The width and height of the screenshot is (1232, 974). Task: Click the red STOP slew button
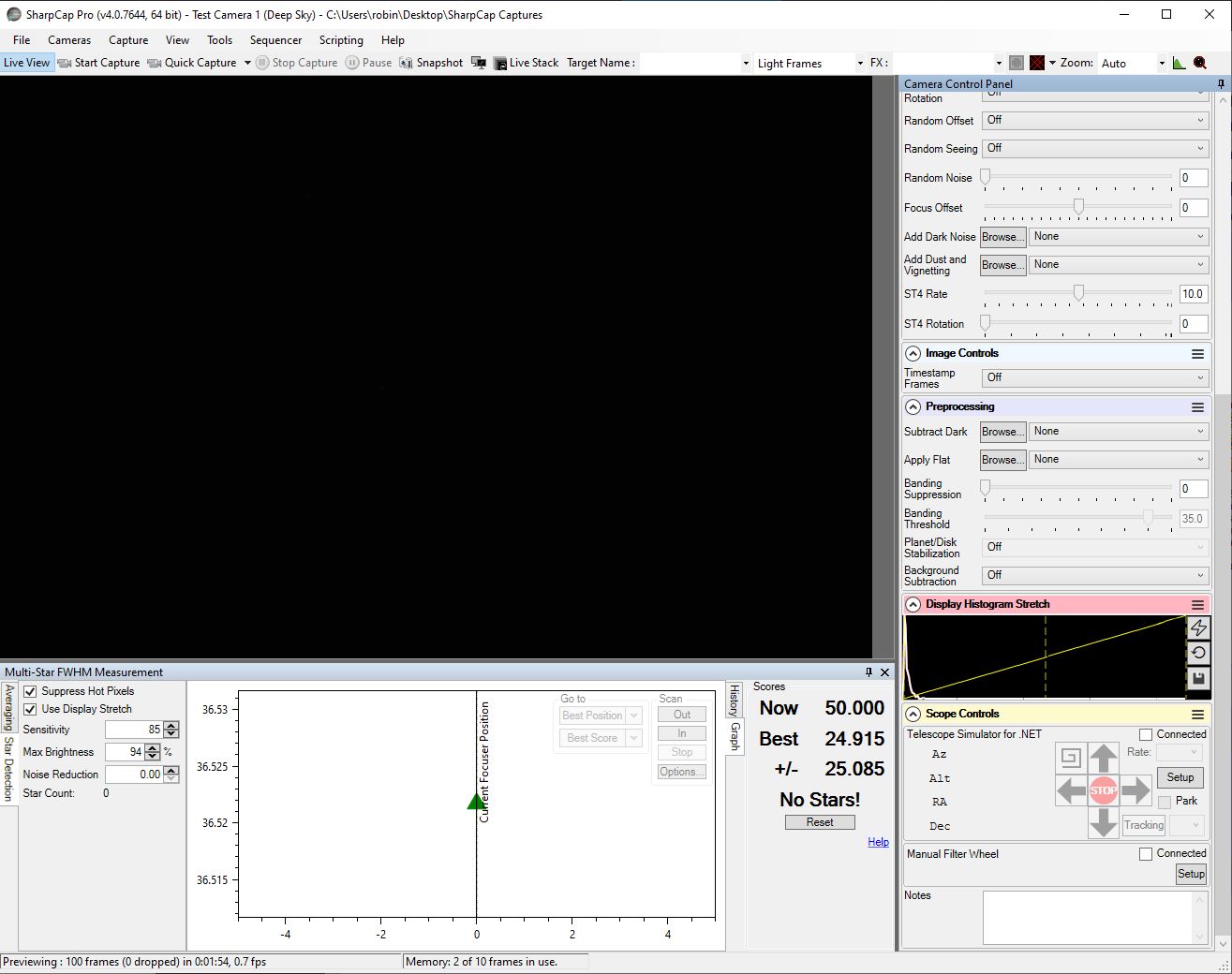(1104, 790)
